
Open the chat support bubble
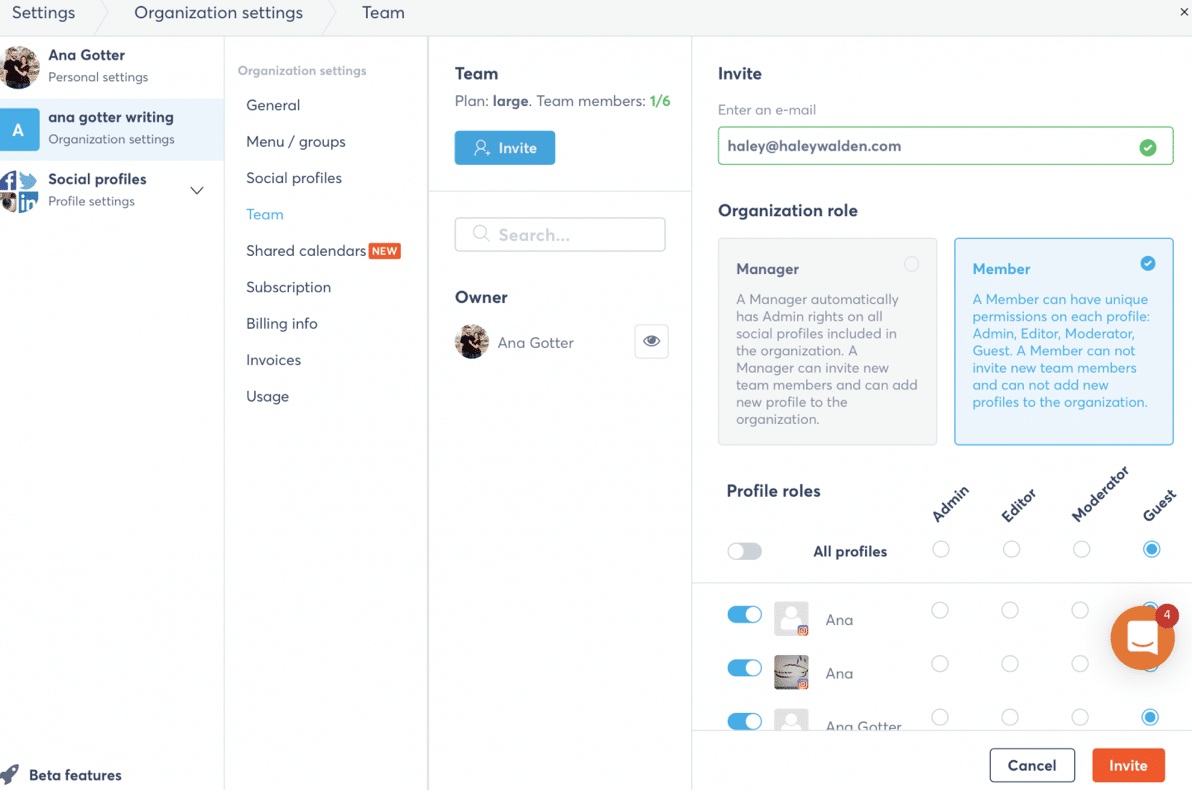click(1142, 638)
